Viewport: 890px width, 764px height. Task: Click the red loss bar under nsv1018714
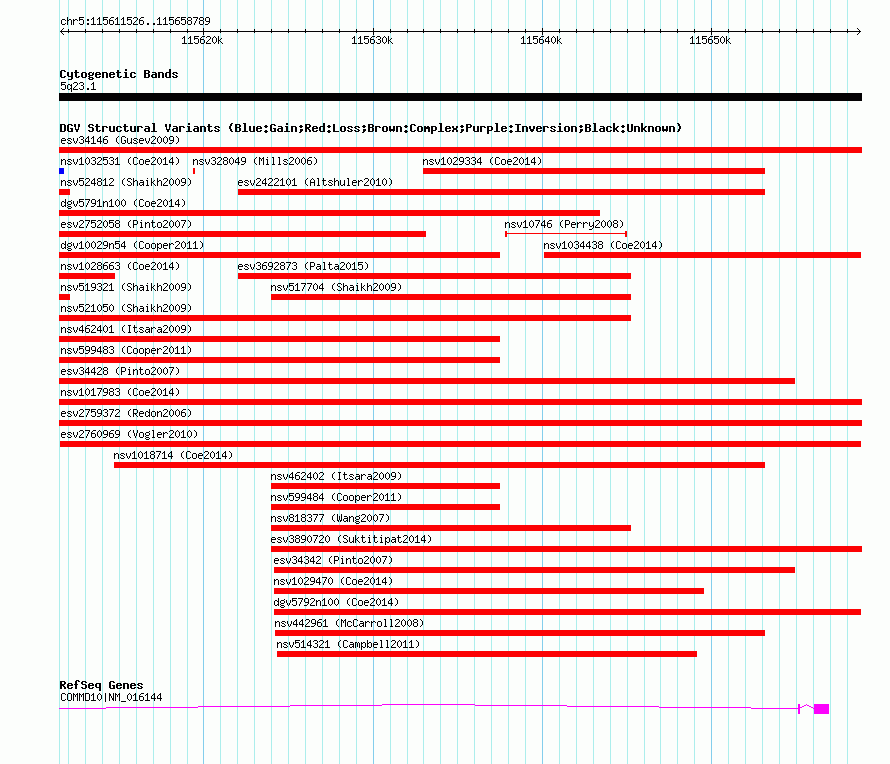[439, 465]
